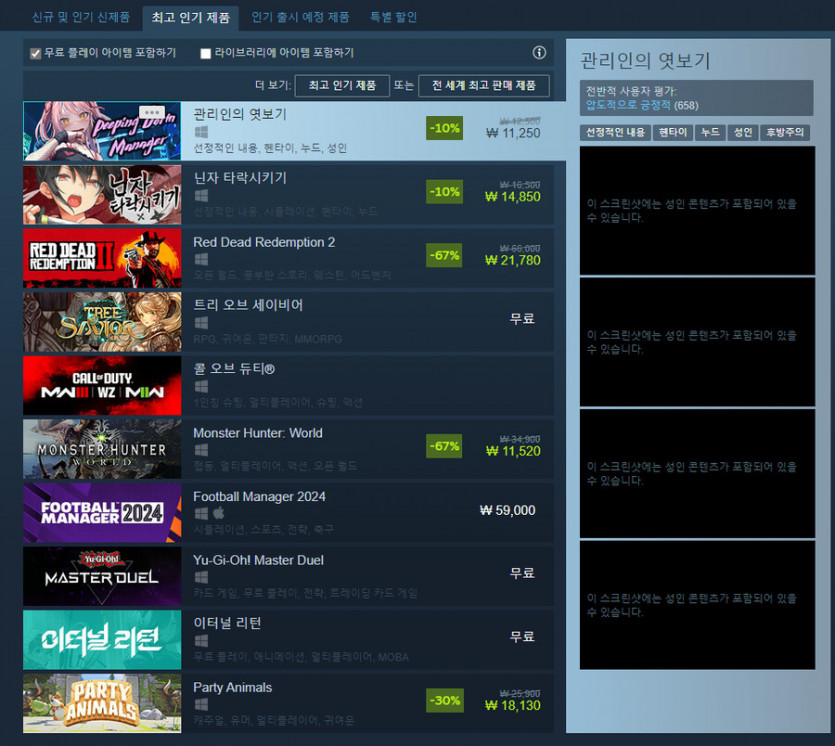
Task: Click -10% discount badge for 닌자 타락시키기
Action: coord(445,192)
